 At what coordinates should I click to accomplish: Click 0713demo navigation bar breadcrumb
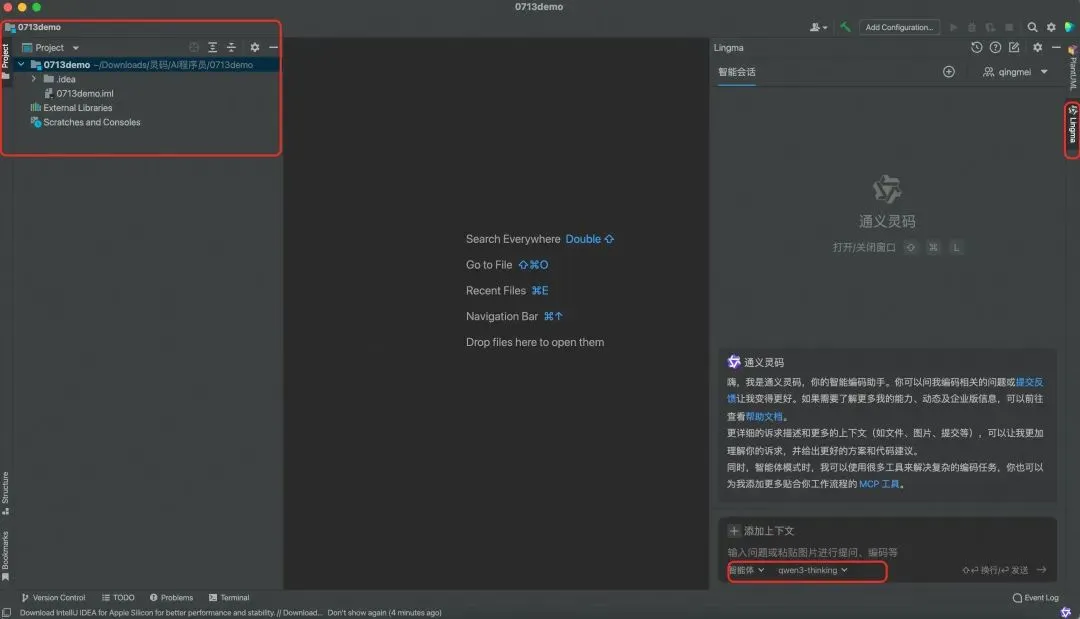33,27
